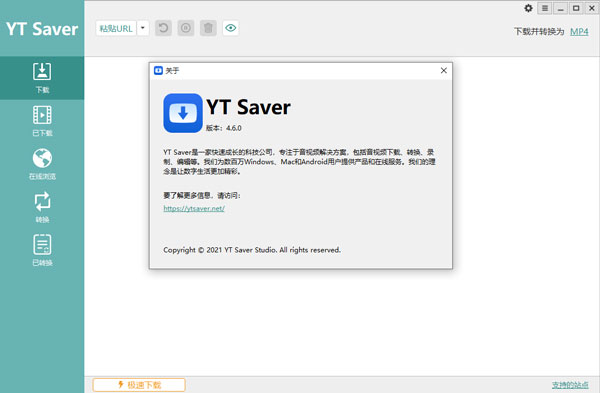This screenshot has height=393, width=600.
Task: Open settings via the gear icon
Action: coord(528,8)
